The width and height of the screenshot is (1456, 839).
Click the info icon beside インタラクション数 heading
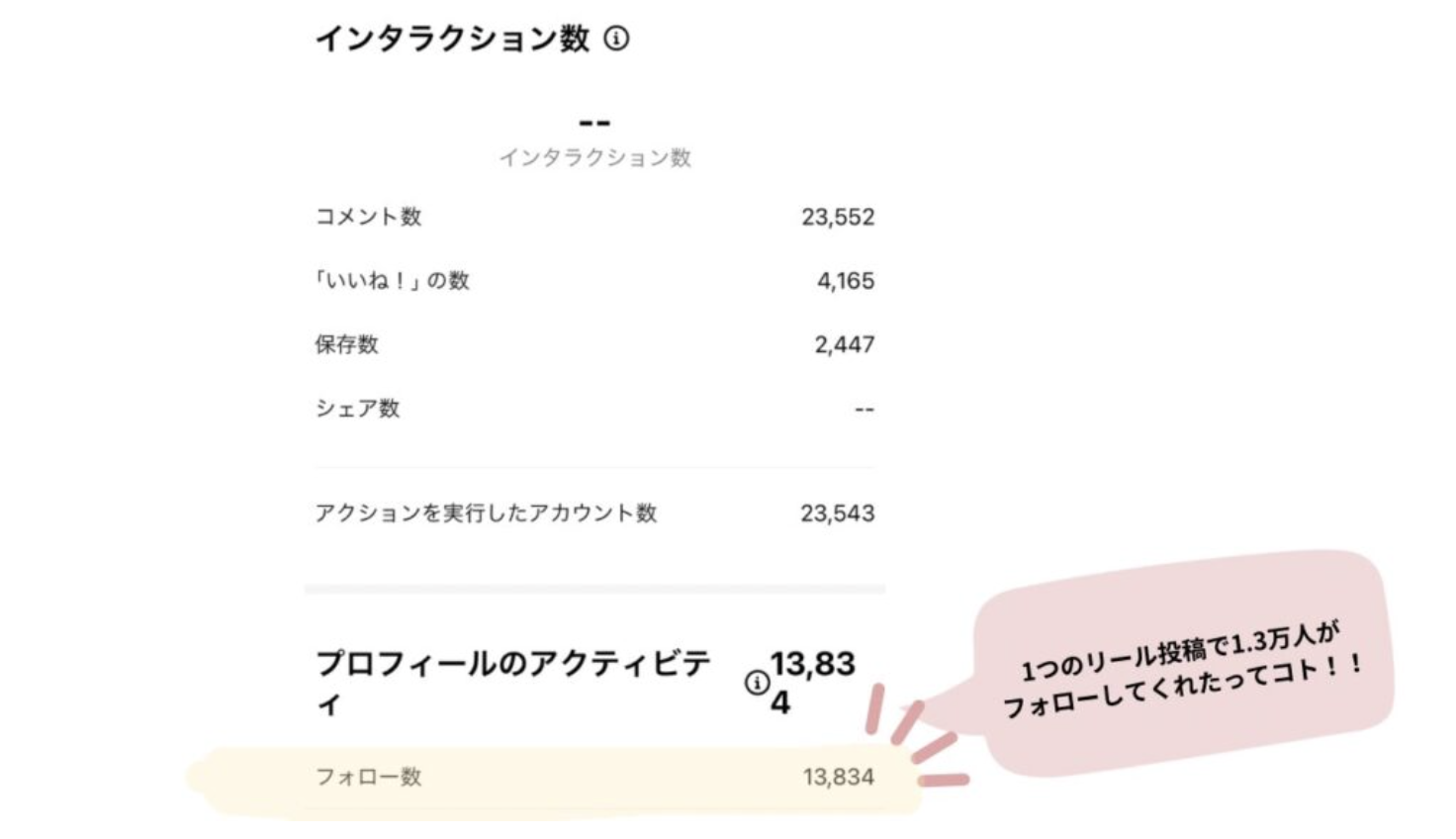[616, 39]
